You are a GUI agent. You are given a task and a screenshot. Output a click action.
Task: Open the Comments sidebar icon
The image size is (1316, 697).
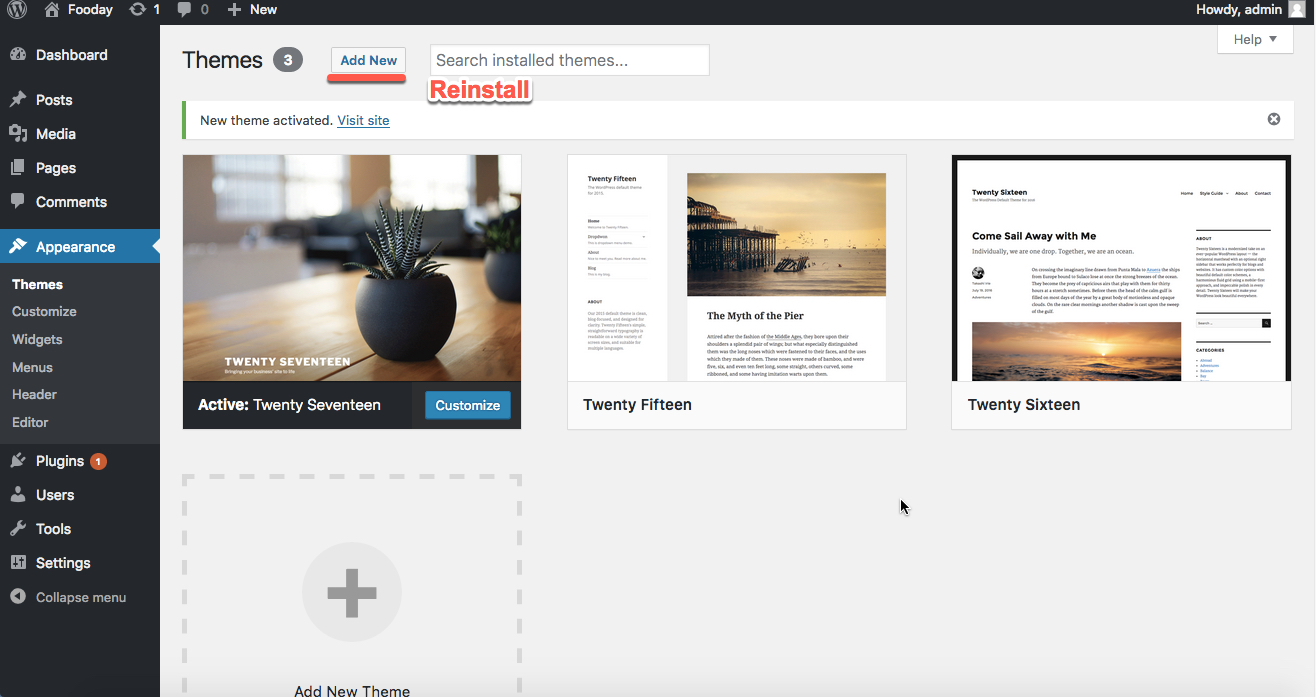coord(18,202)
